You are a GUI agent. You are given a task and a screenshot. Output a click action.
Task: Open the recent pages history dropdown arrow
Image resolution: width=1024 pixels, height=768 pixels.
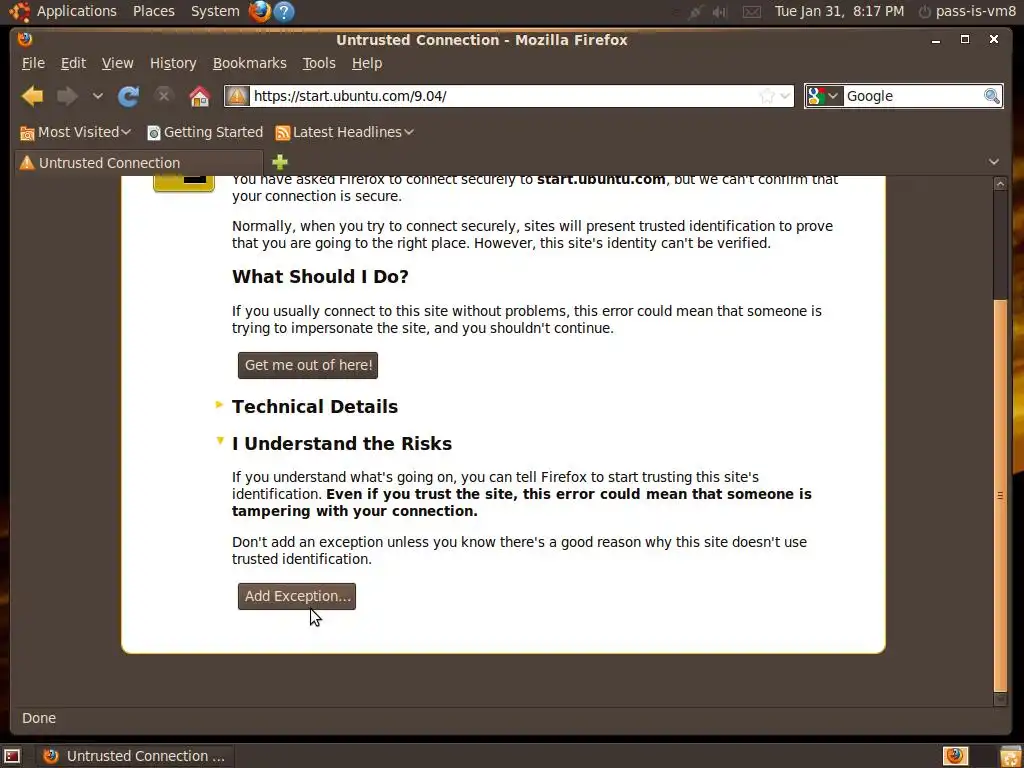[x=97, y=96]
